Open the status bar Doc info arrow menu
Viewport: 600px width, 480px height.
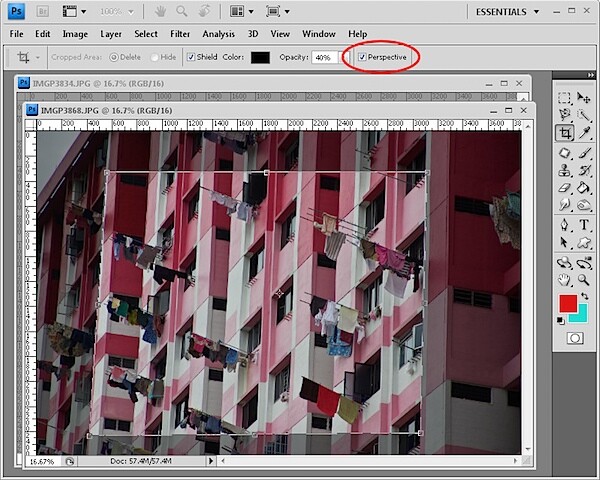pyautogui.click(x=210, y=461)
